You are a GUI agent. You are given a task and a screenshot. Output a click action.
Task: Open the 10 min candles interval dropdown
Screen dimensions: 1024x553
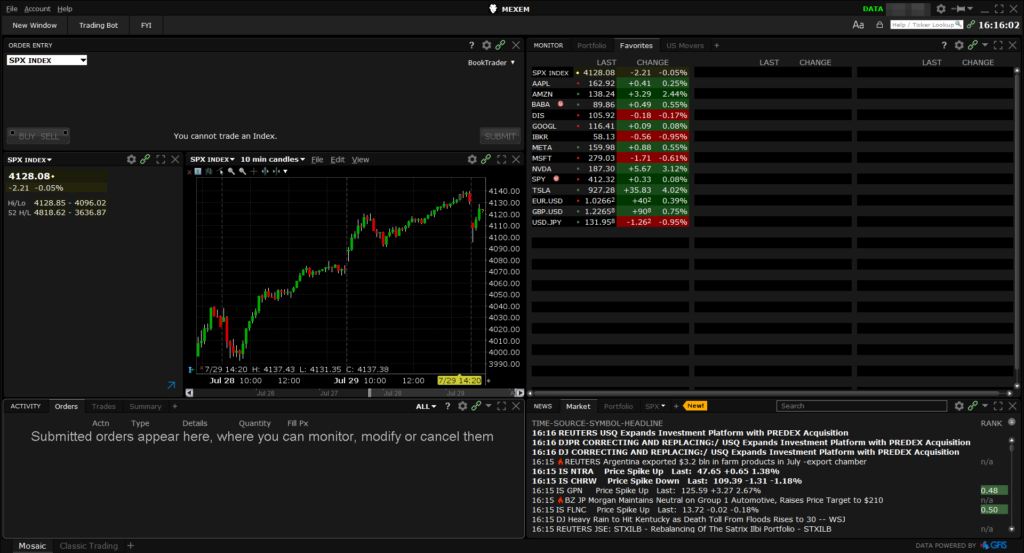click(x=273, y=159)
